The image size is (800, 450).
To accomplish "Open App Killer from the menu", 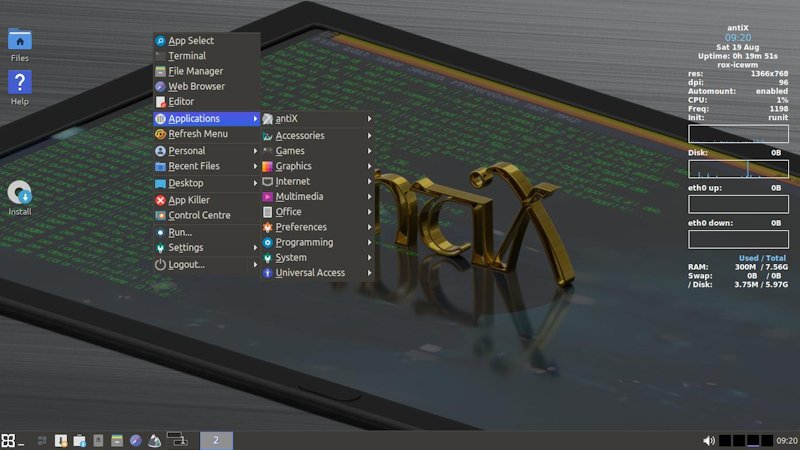I will [207, 200].
